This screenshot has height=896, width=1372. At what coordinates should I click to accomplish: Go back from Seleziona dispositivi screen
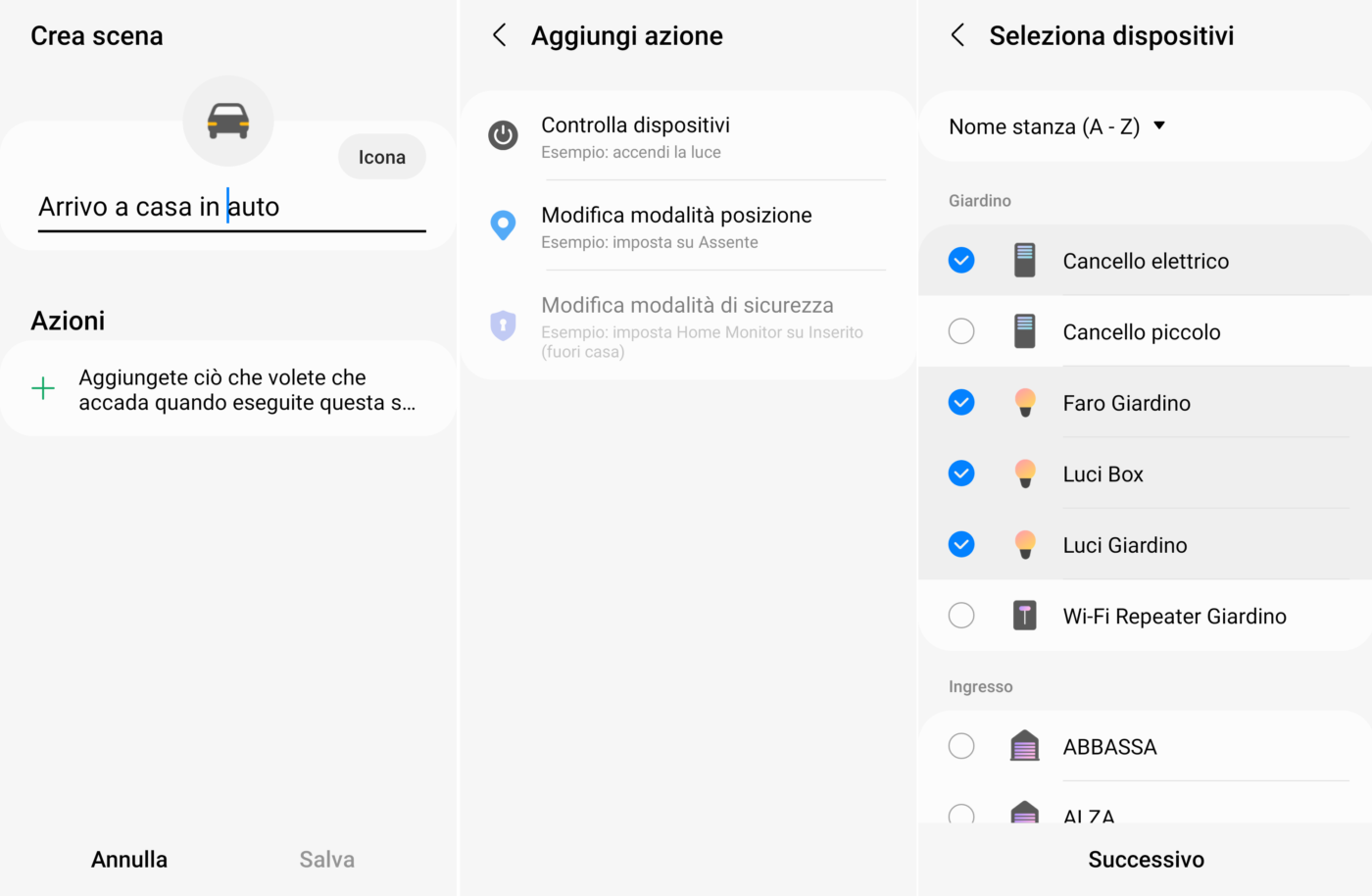[x=957, y=36]
